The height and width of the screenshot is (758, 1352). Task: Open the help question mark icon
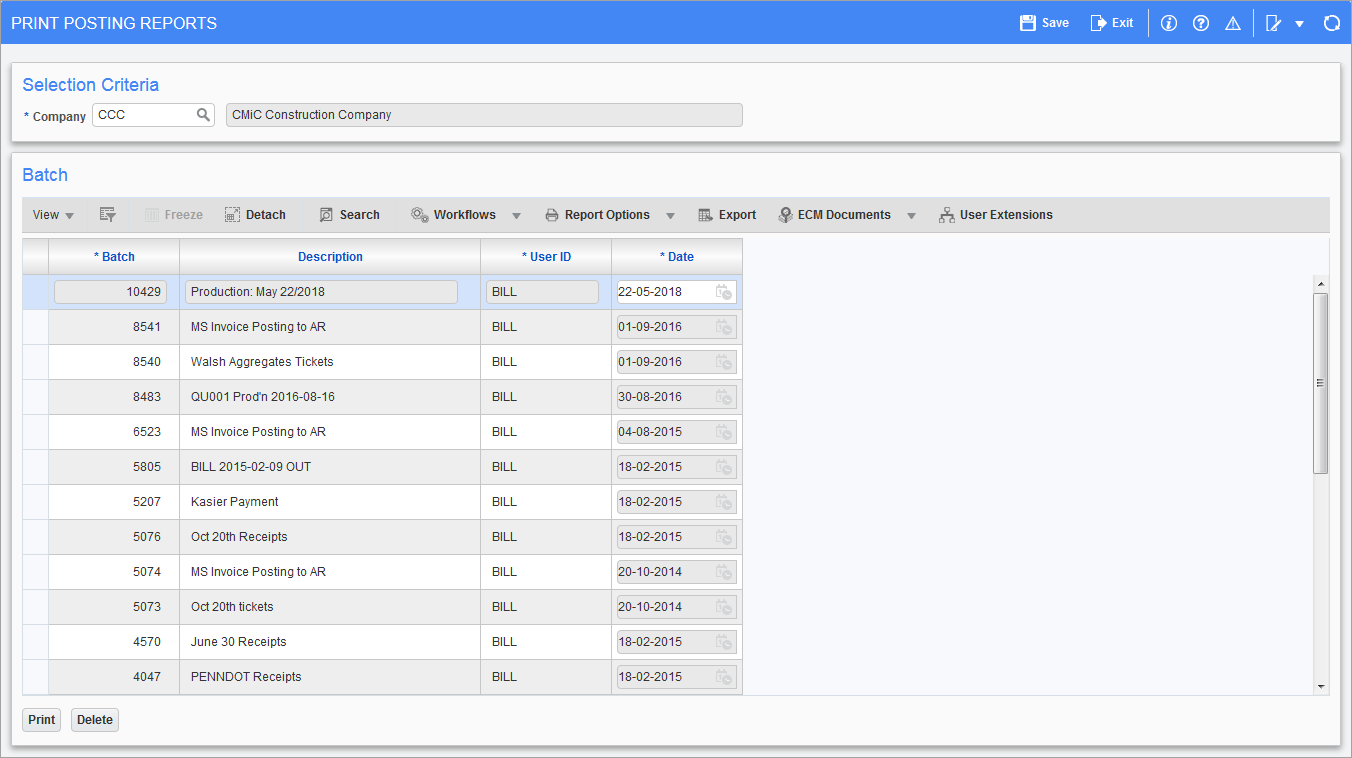point(1201,23)
